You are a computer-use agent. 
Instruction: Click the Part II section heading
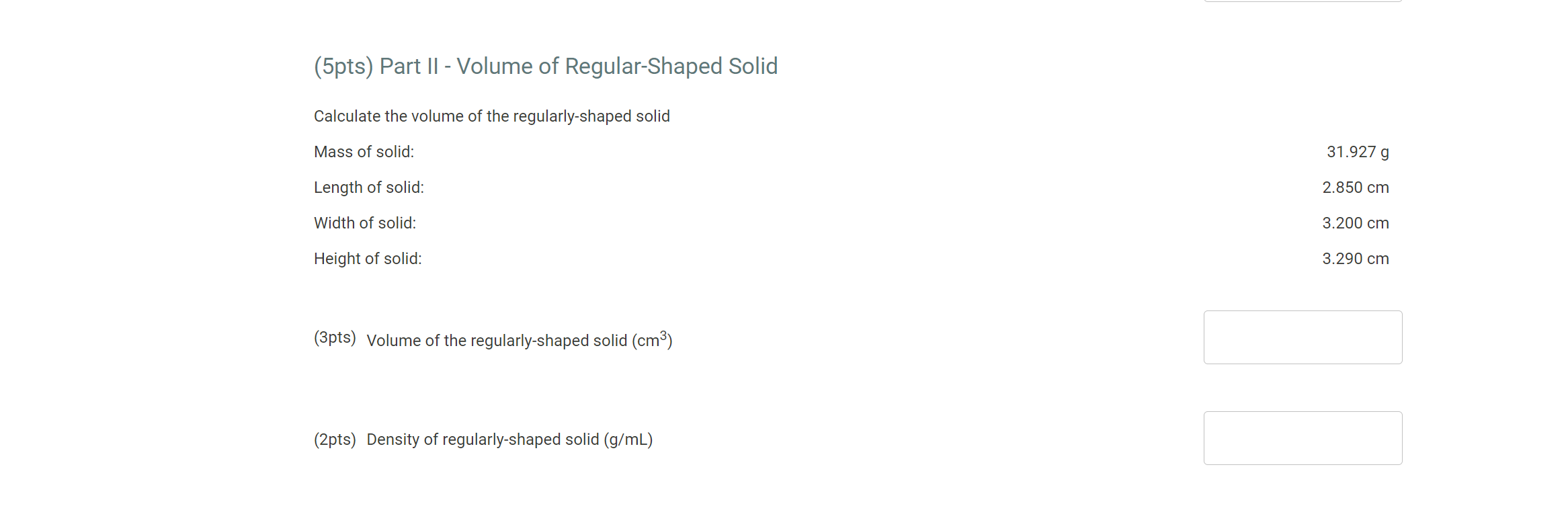pos(544,66)
